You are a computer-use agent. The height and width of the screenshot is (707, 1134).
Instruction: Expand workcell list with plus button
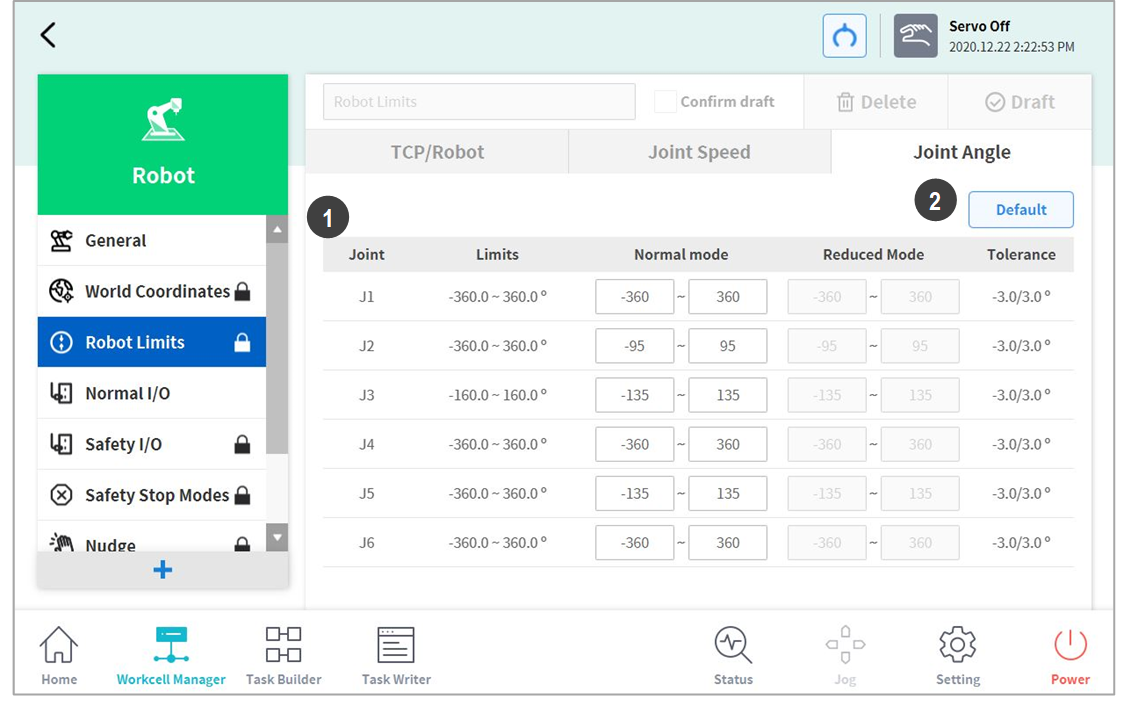click(163, 569)
